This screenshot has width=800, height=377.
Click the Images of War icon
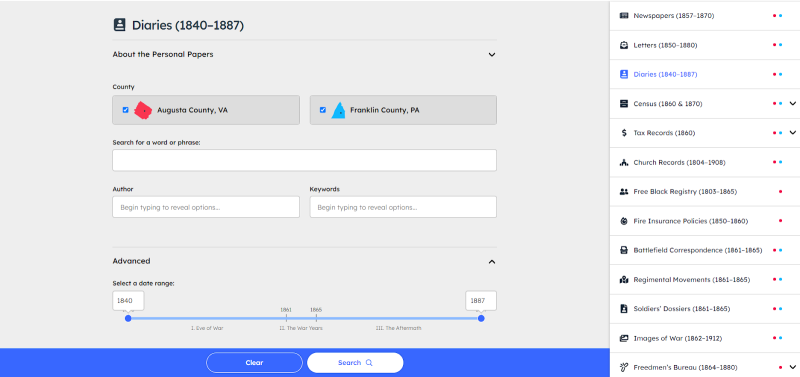[x=623, y=338]
